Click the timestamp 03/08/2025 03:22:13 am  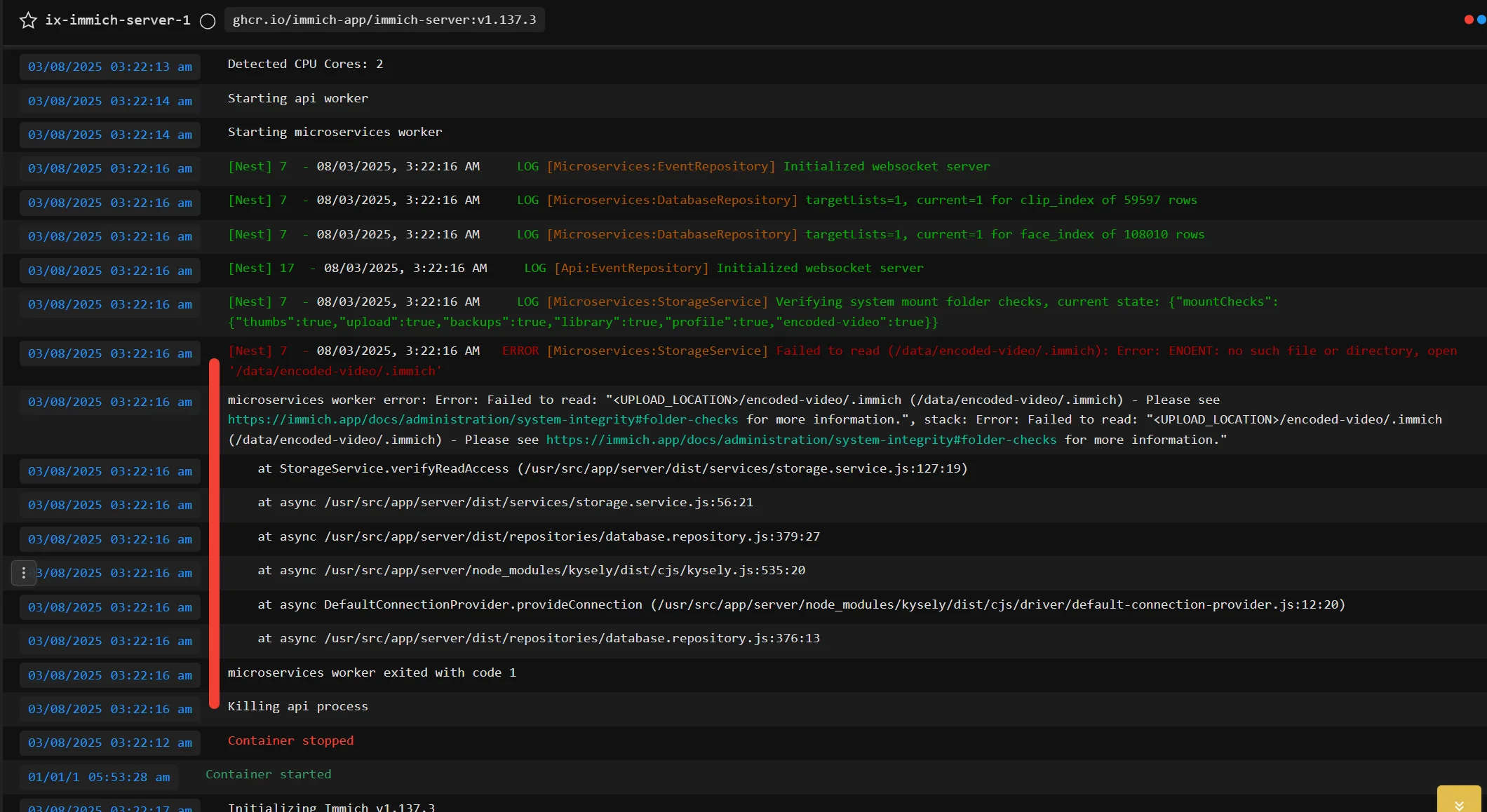(x=110, y=67)
